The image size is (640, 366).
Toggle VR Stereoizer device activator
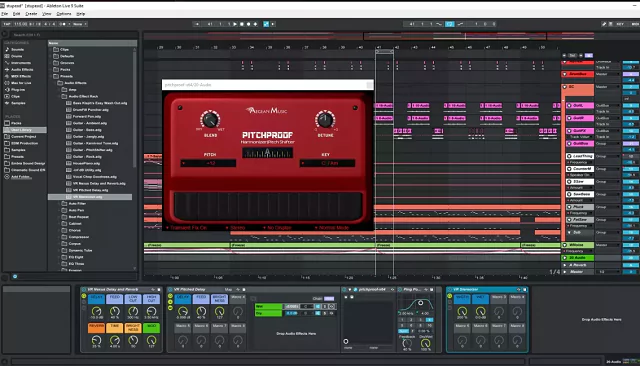click(450, 290)
